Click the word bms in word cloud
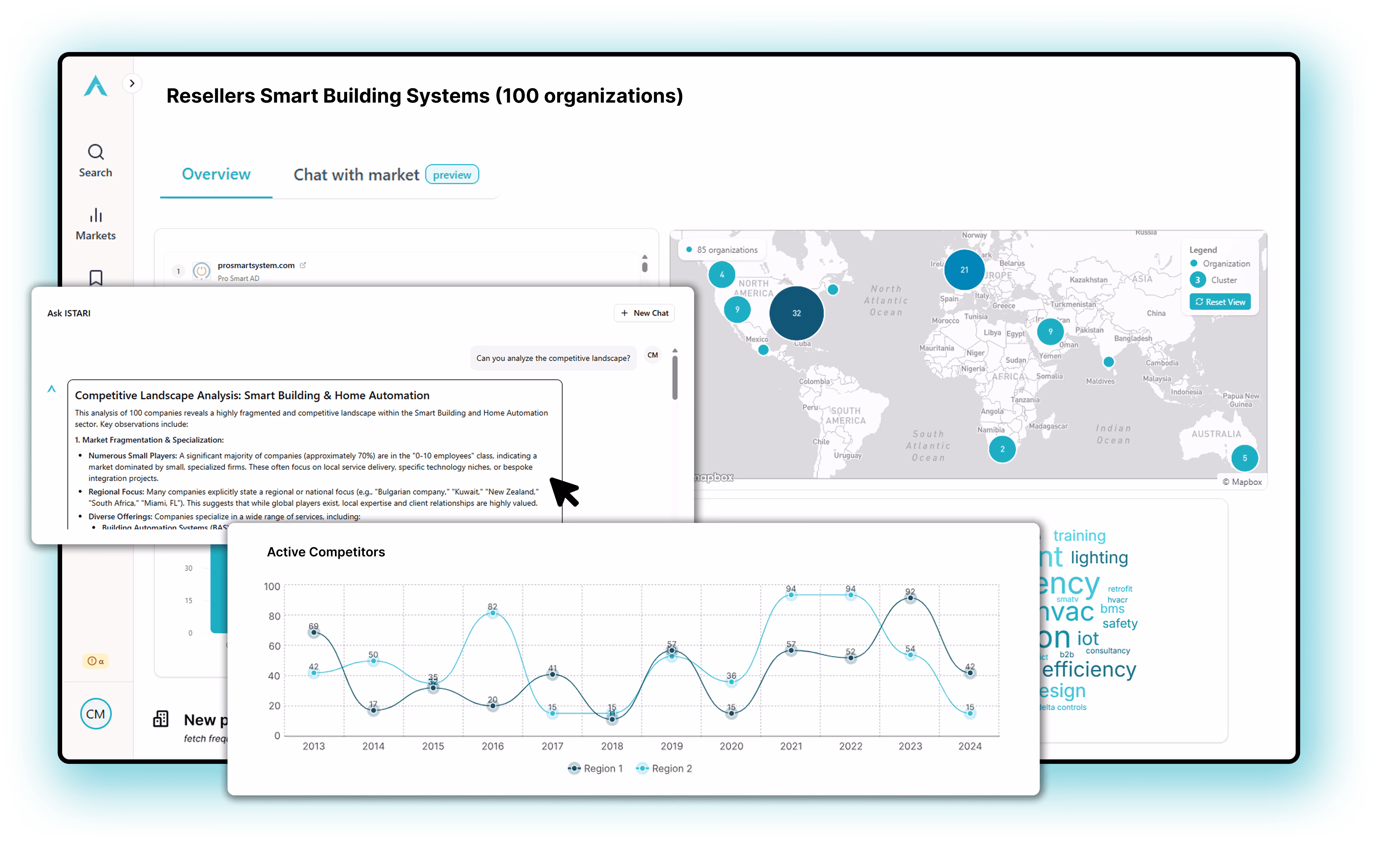Viewport: 1400px width, 844px height. click(1112, 608)
